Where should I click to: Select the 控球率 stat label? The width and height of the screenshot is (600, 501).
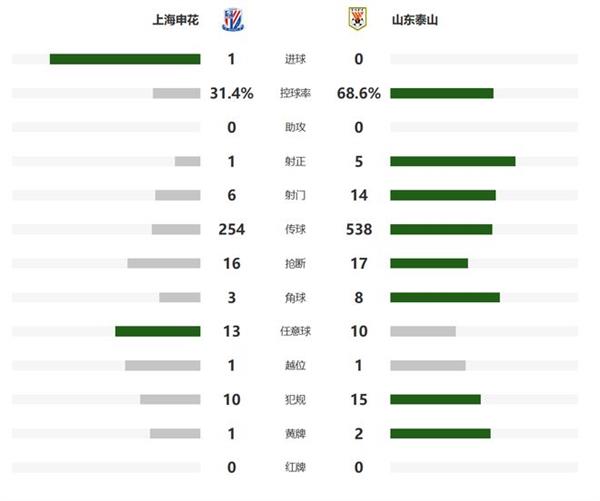pyautogui.click(x=295, y=93)
